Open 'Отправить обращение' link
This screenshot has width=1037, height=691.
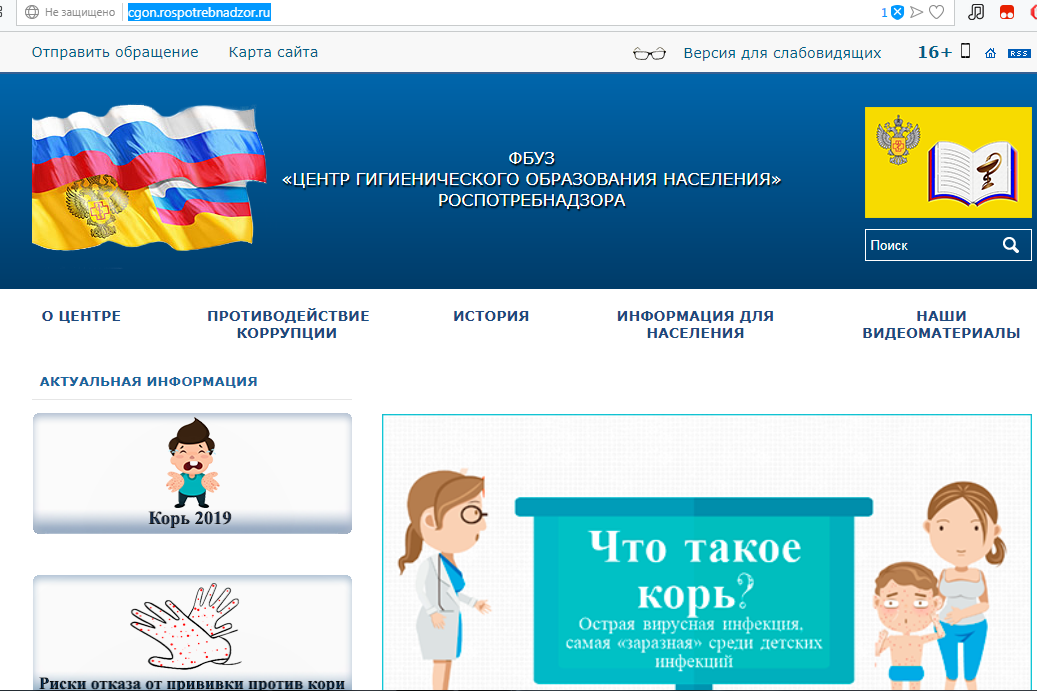click(115, 52)
